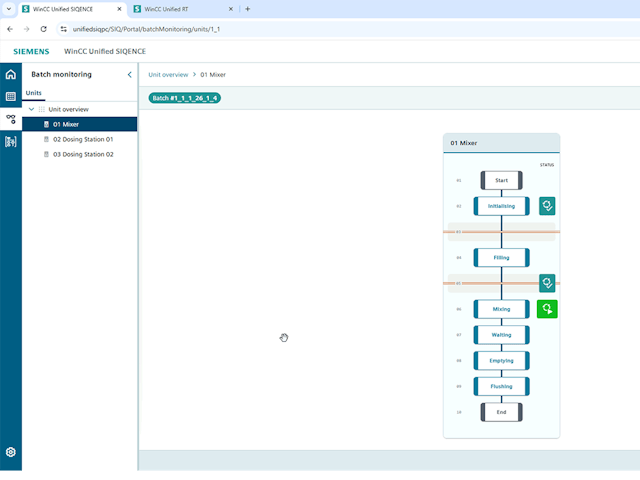Screen dimensions: 640x480
Task: Click the Unit overview tree label
Action: pyautogui.click(x=68, y=109)
